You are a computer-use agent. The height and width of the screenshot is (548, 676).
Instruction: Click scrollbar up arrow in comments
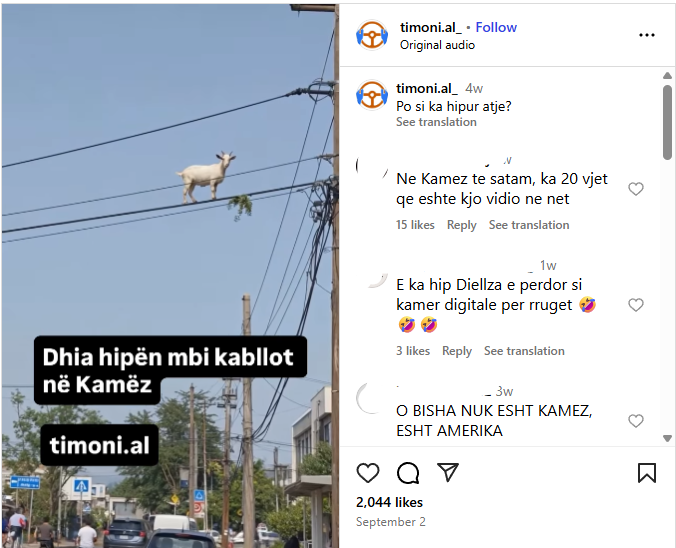667,75
